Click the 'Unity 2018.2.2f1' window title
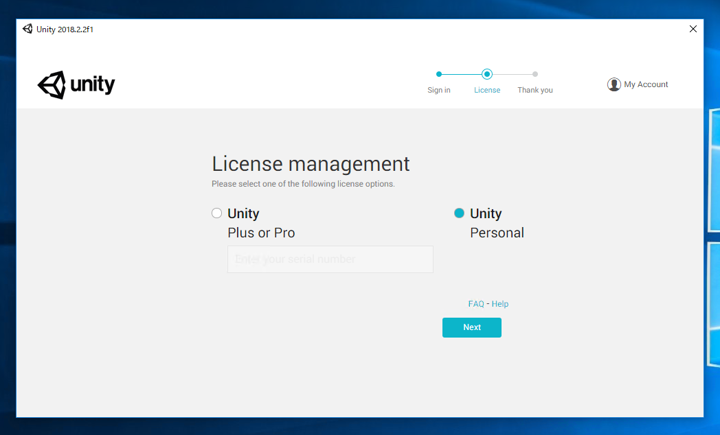 (x=65, y=29)
